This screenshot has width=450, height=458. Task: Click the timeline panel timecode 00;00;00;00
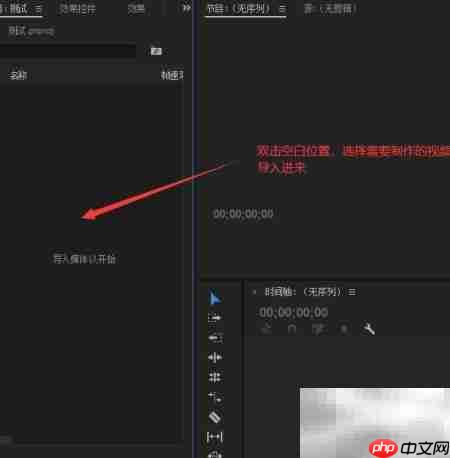pyautogui.click(x=294, y=312)
